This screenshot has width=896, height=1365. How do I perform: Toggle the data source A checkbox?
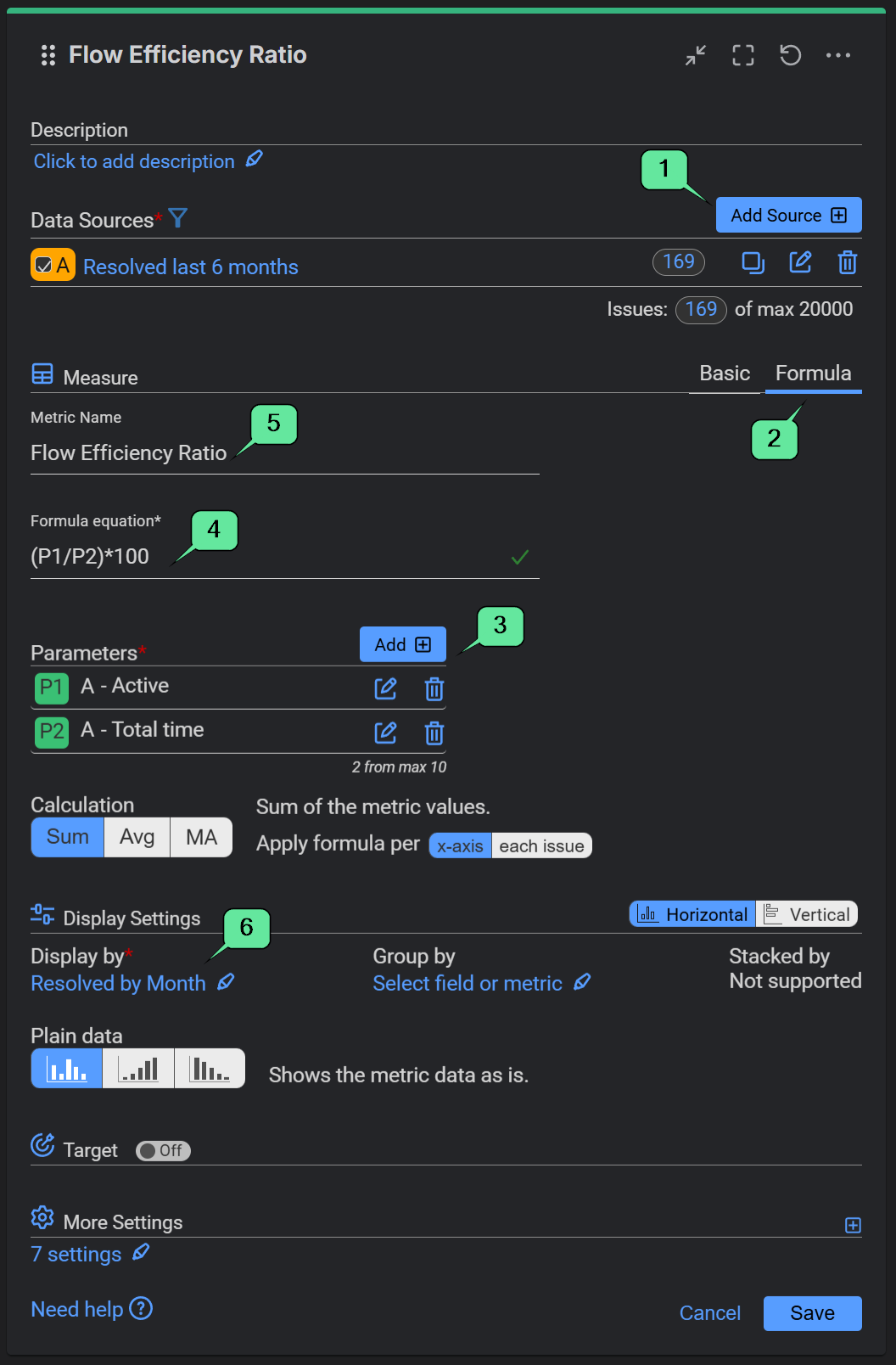pos(45,266)
